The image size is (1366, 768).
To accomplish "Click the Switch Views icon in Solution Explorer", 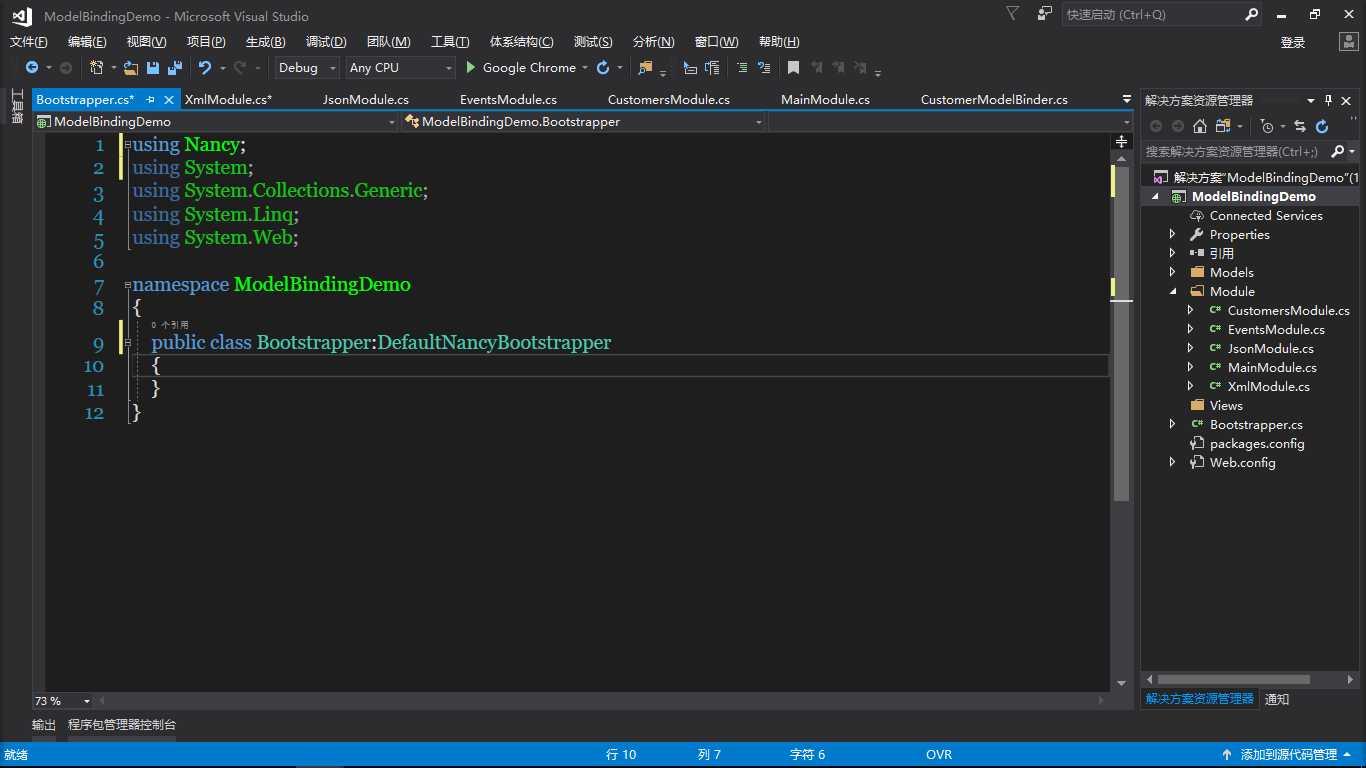I will [1223, 126].
